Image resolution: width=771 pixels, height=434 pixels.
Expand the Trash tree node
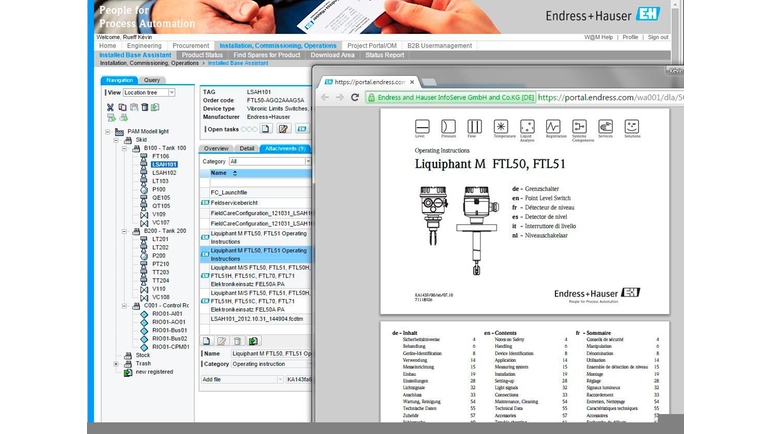[116, 364]
